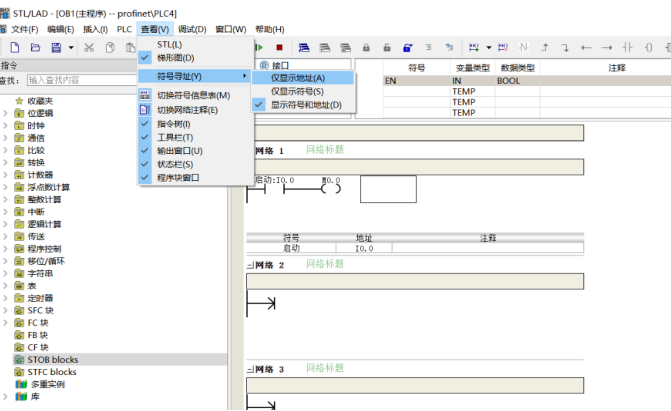
Task: Select STOB blocks tree item
Action: click(x=53, y=359)
